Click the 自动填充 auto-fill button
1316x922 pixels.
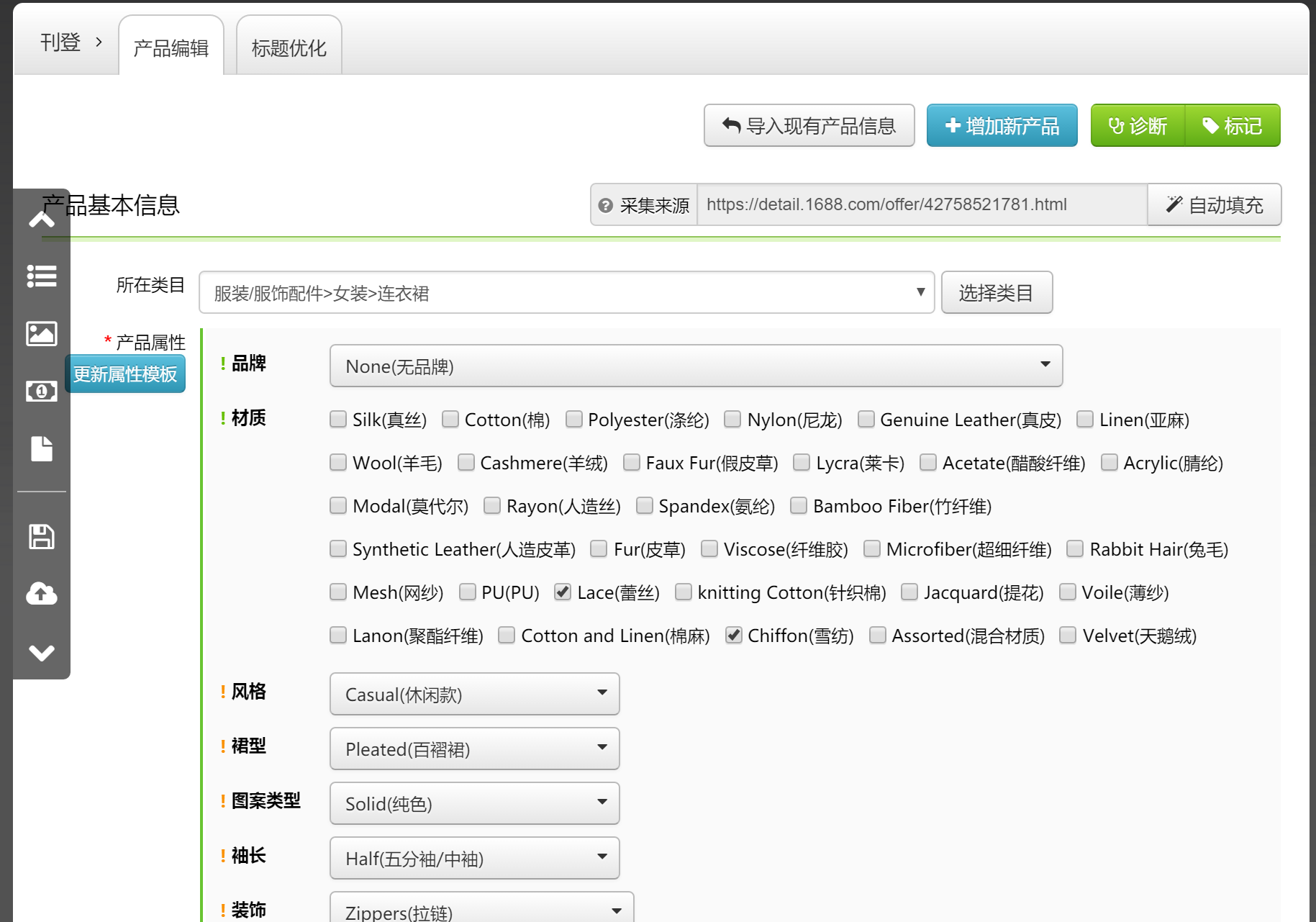(x=1215, y=204)
